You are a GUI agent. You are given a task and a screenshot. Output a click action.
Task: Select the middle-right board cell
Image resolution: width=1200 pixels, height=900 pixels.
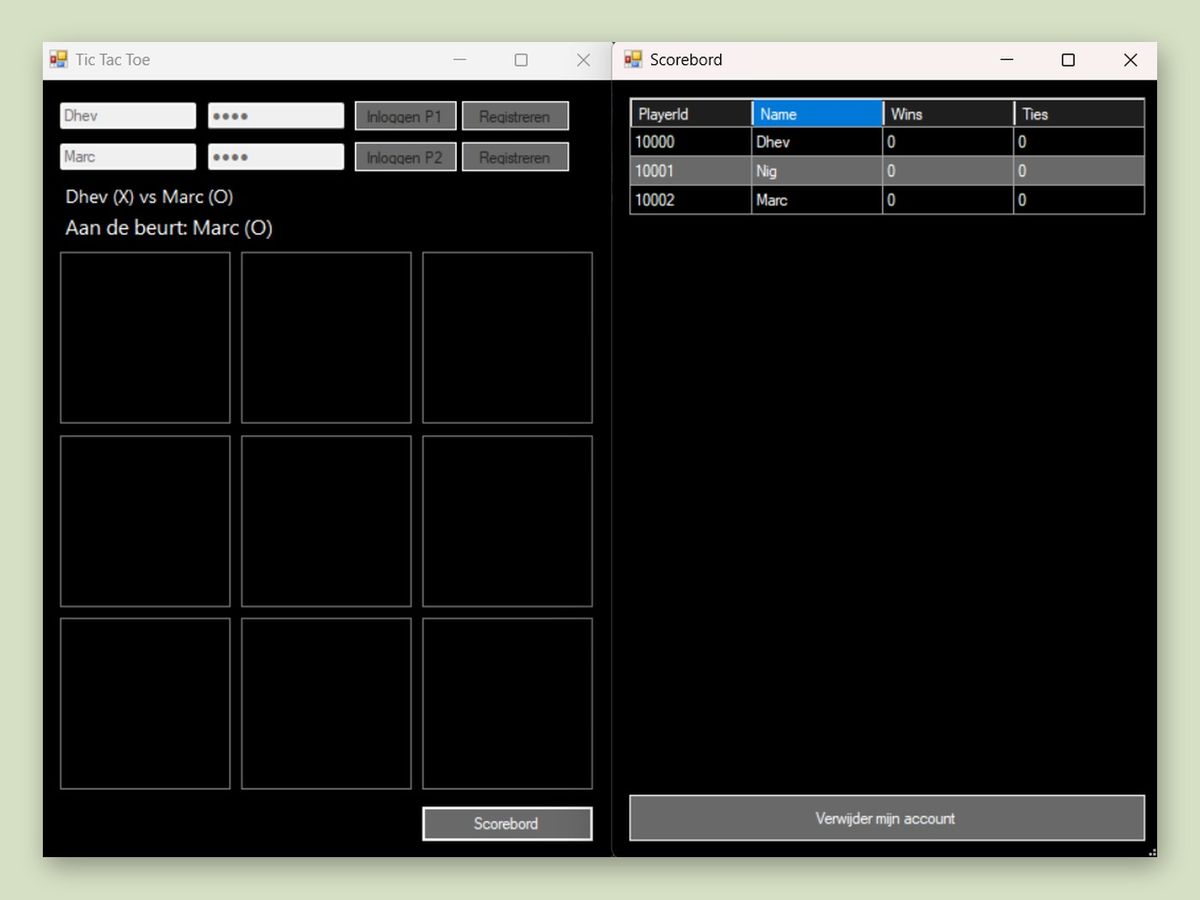507,521
